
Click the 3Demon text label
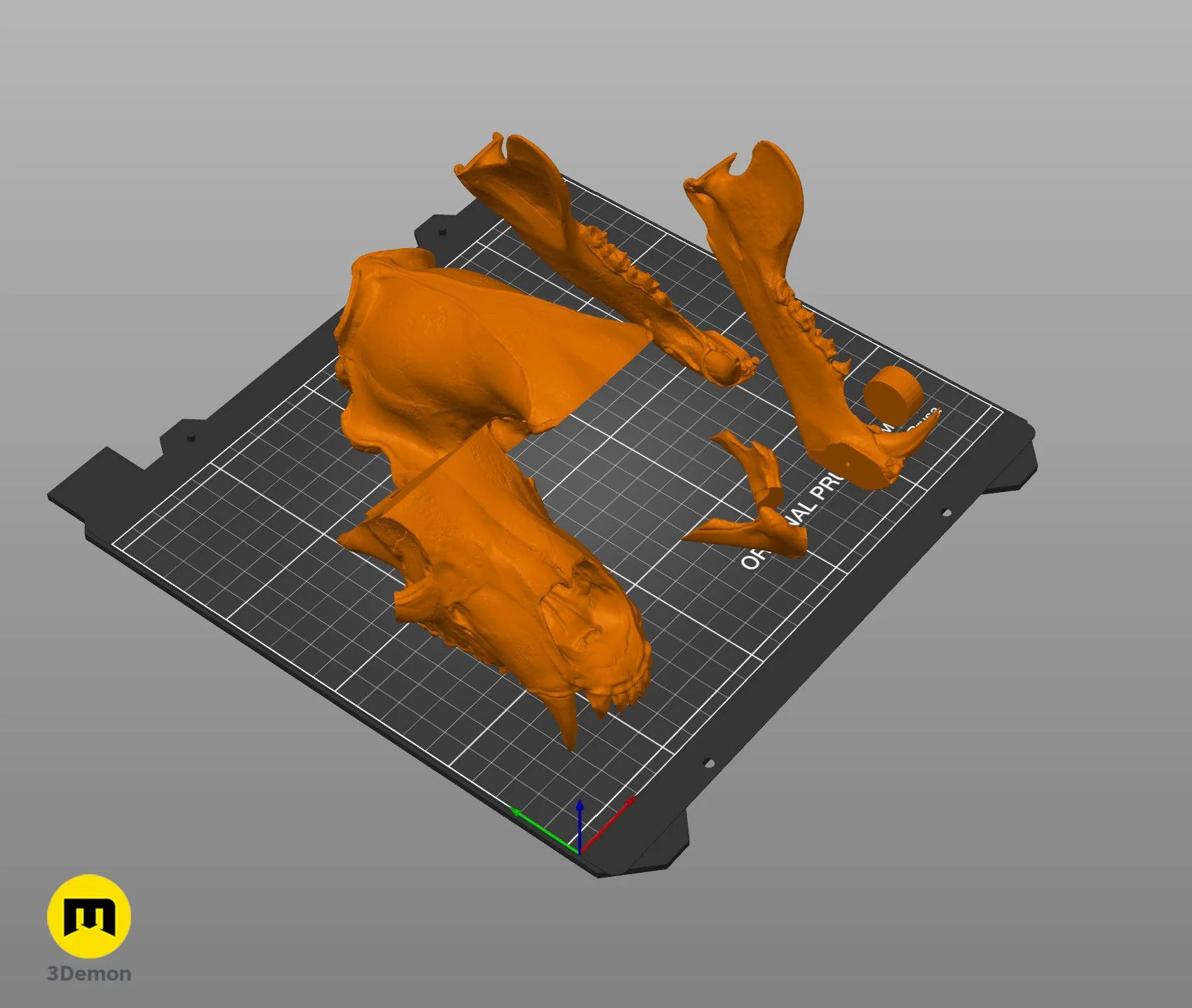(89, 974)
